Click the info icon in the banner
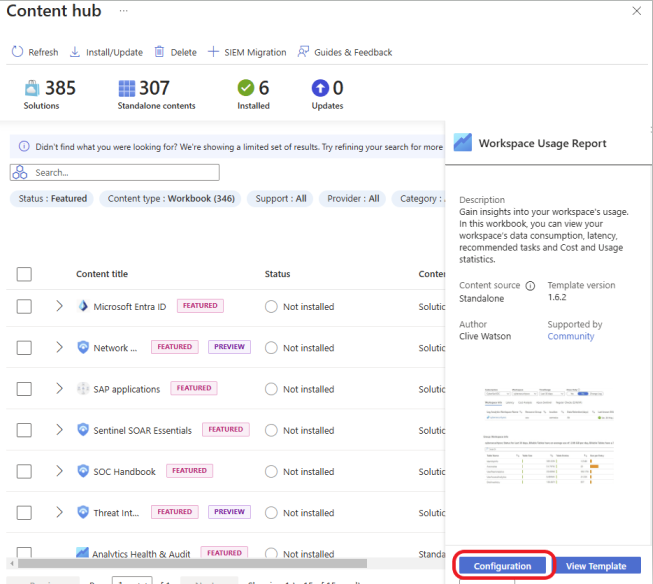The image size is (653, 584). [24, 147]
